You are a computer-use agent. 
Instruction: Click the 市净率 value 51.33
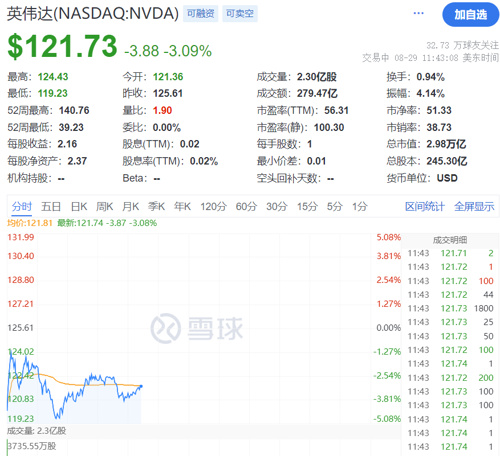[439, 110]
